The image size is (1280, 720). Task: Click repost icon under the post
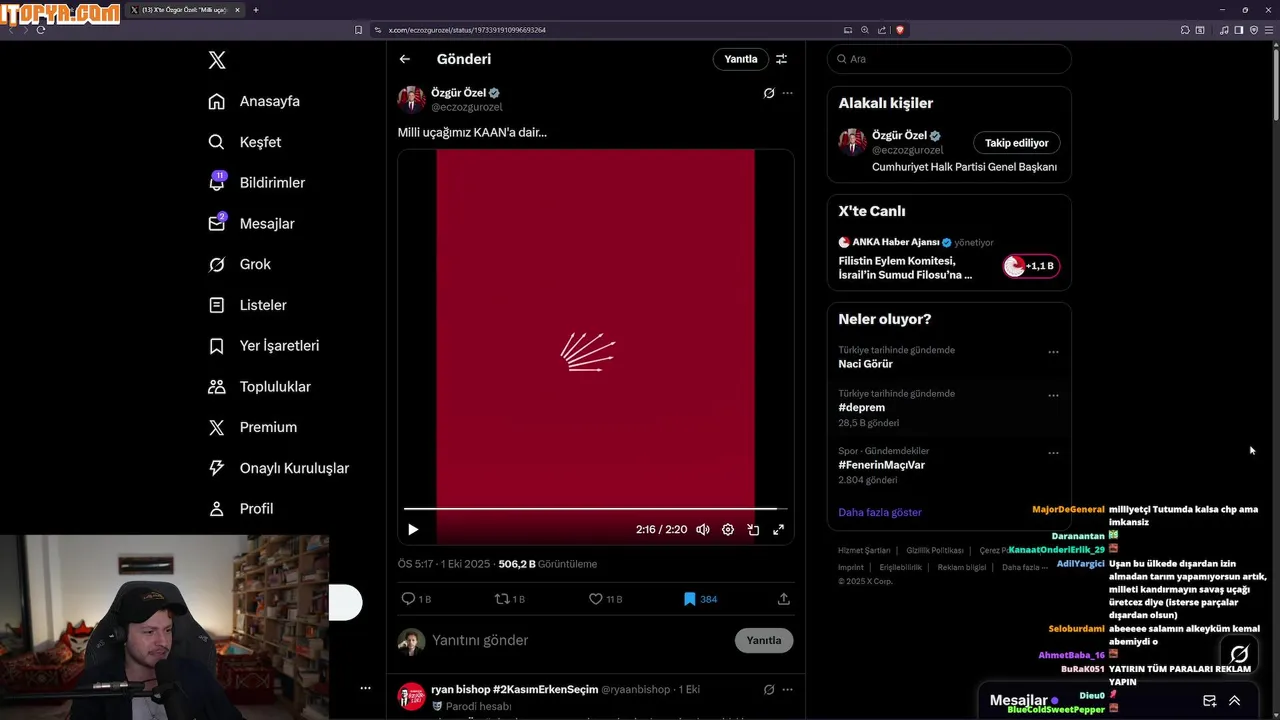(x=502, y=599)
